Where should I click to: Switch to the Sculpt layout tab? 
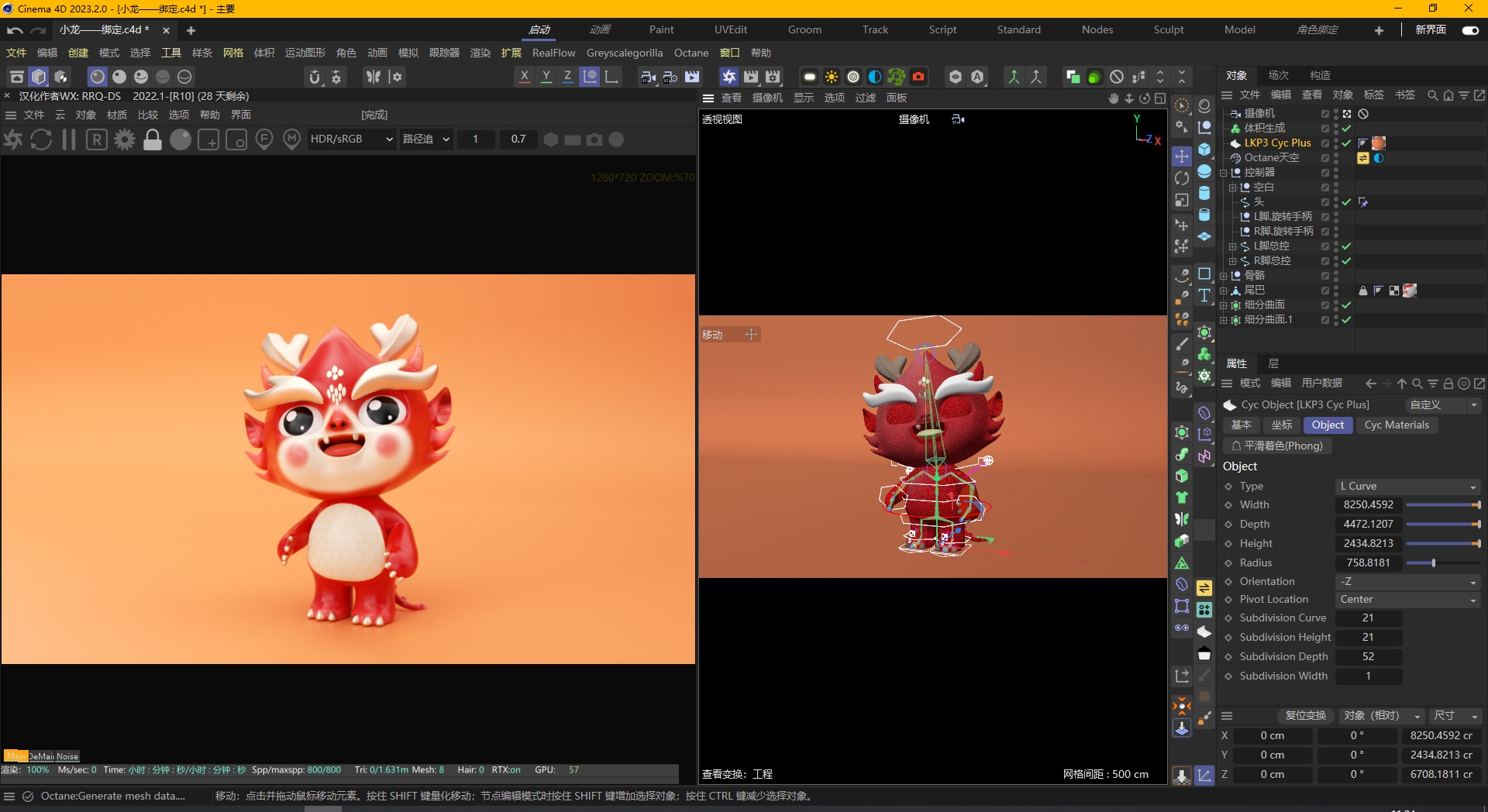1169,30
